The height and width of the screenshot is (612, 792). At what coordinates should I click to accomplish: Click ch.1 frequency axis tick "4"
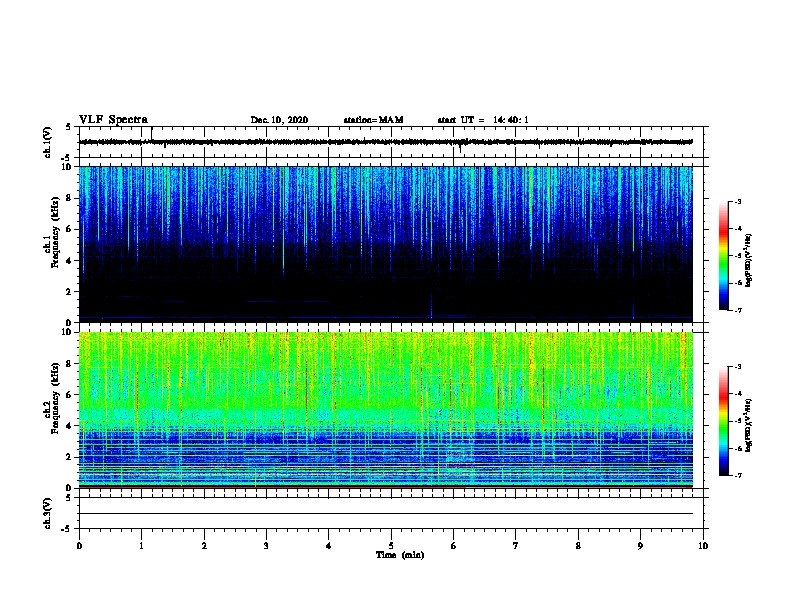click(x=70, y=261)
